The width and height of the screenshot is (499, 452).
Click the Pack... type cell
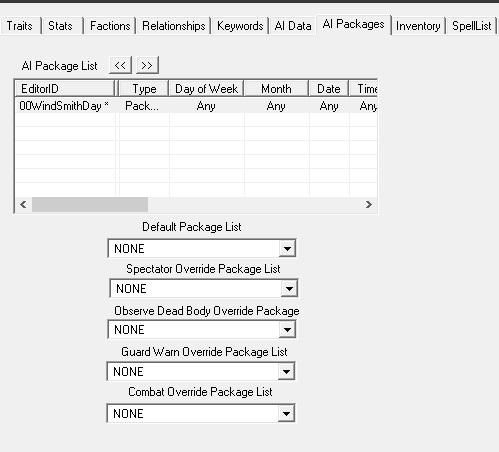142,106
